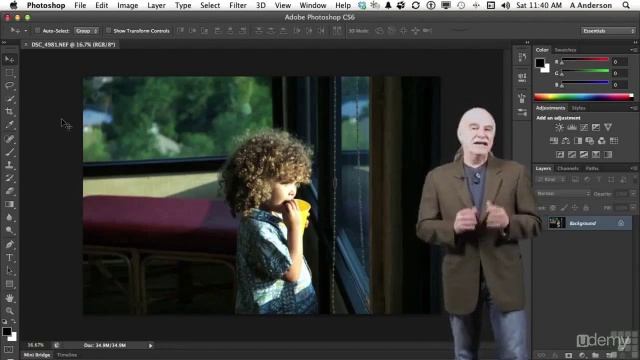Screen dimensions: 640x360
Task: Open the Layer menu
Action: pos(156,5)
